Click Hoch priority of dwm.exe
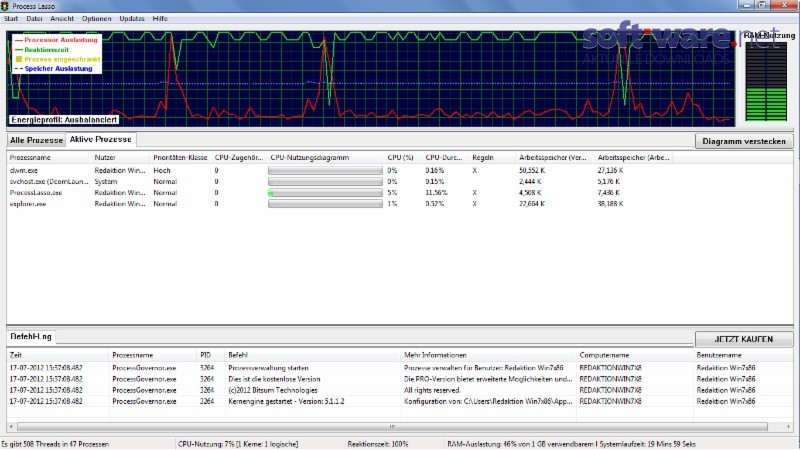800x450 pixels. 162,170
